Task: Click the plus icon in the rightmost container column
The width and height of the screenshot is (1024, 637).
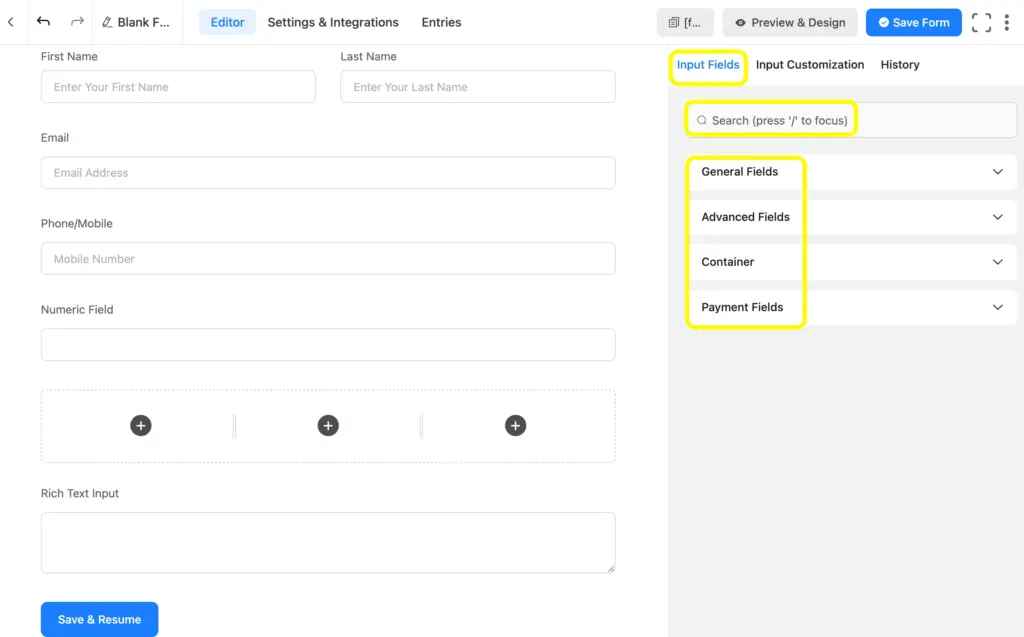Action: coord(516,425)
